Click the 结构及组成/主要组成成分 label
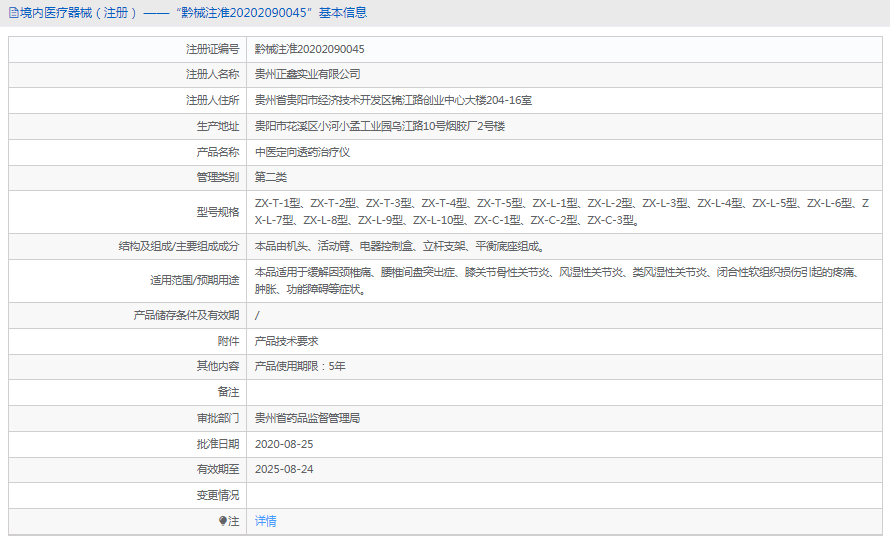 [x=179, y=246]
